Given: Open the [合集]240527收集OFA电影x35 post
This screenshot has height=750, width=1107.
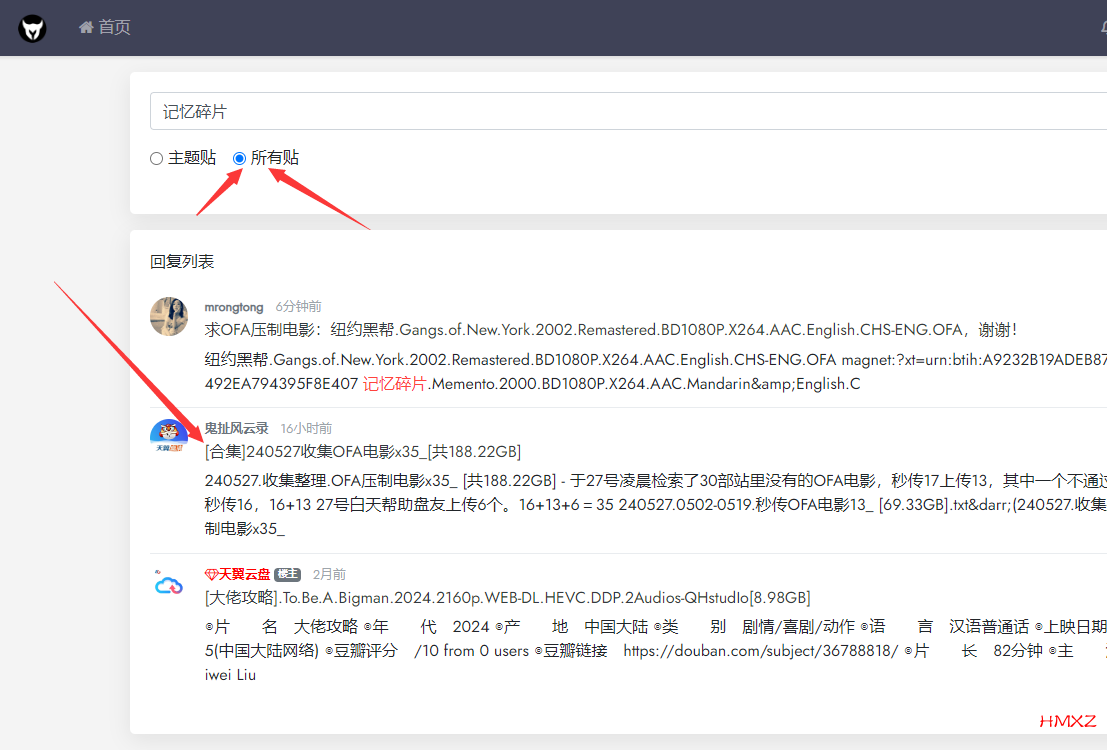Looking at the screenshot, I should tap(362, 451).
